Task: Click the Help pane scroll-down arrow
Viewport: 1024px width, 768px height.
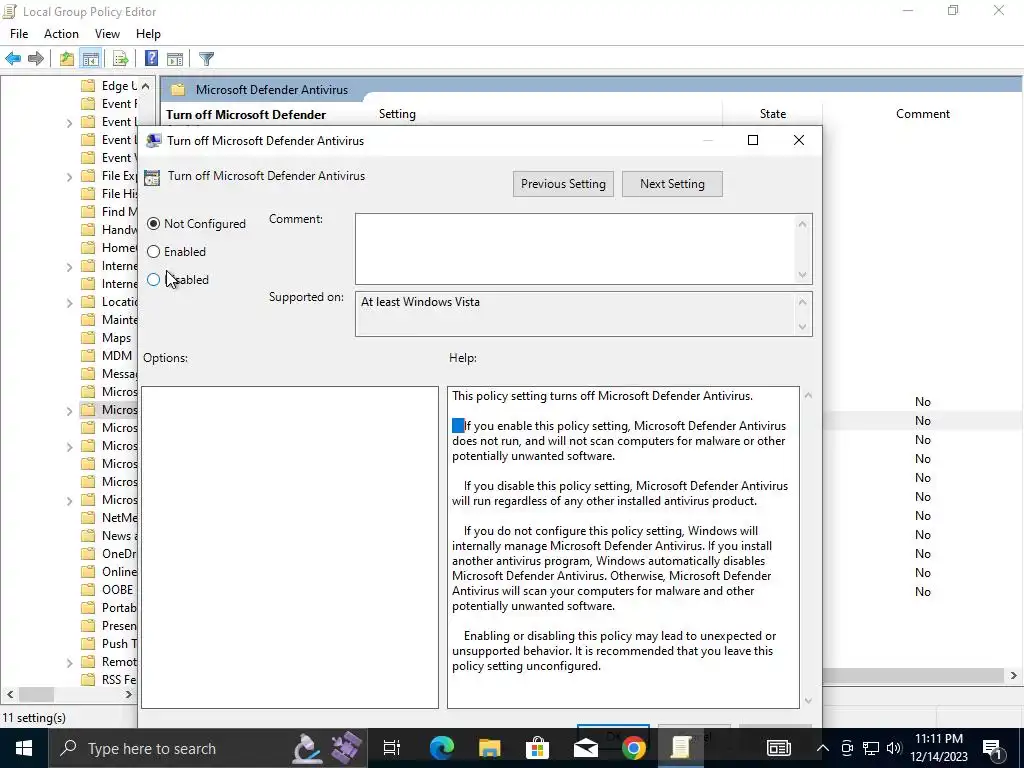Action: pyautogui.click(x=808, y=700)
